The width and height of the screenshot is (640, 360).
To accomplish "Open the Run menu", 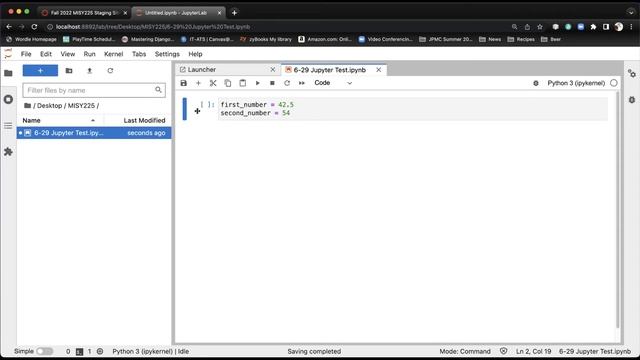I will point(89,54).
